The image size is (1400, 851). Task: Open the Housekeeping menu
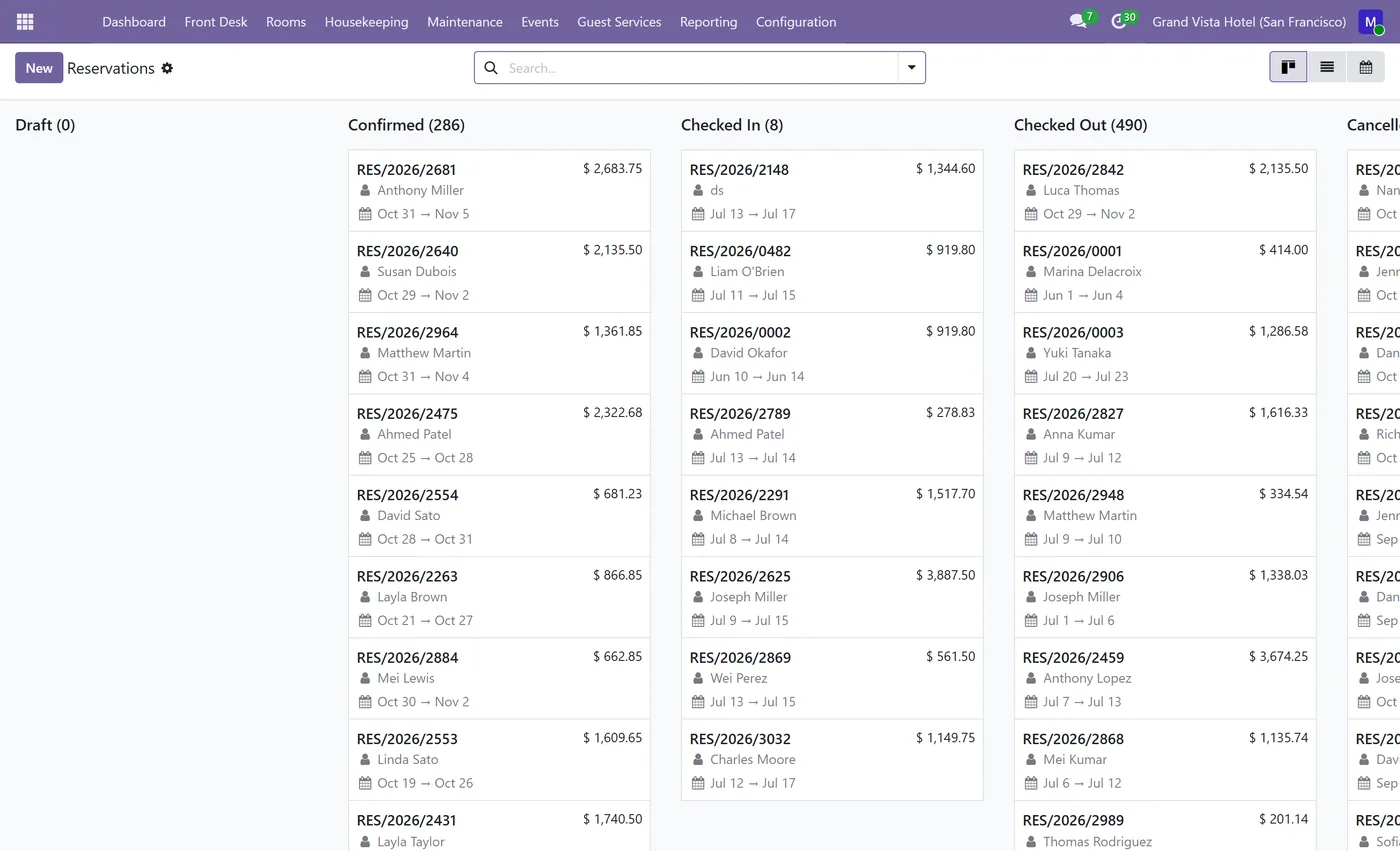tap(366, 21)
